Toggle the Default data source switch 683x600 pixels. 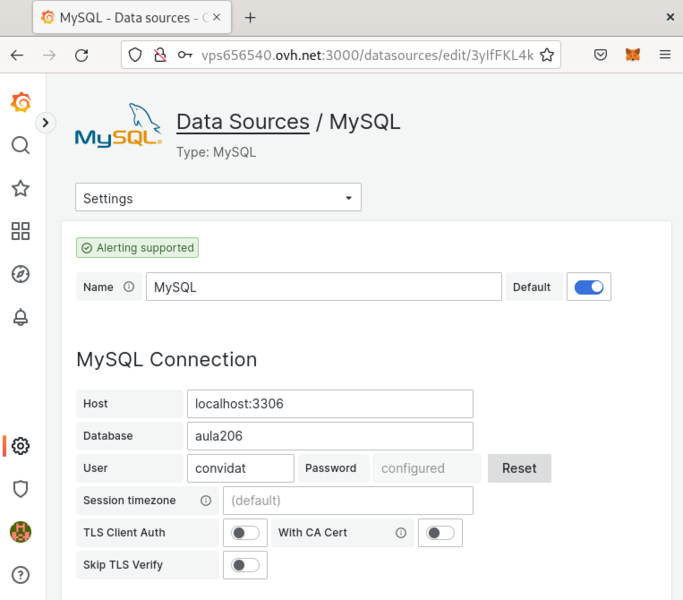pyautogui.click(x=589, y=287)
